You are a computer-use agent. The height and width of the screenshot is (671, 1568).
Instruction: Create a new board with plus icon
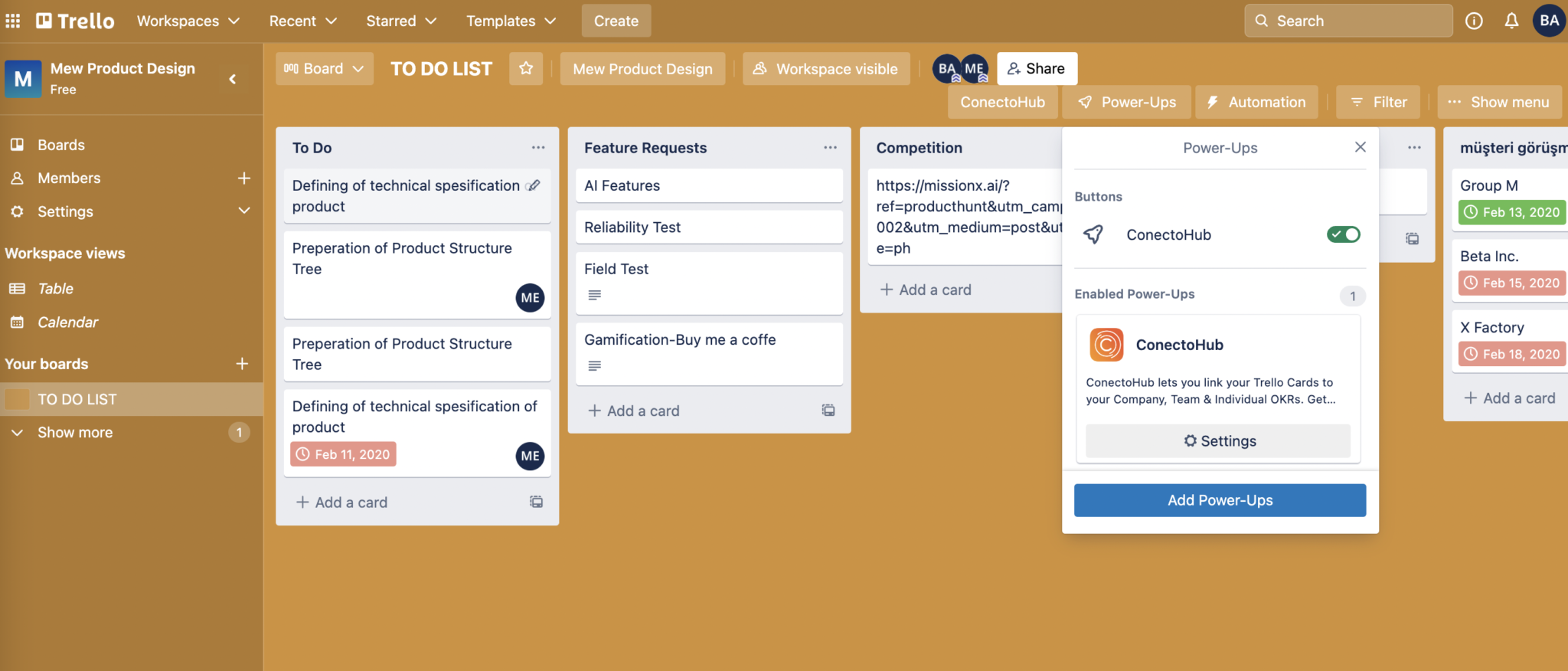click(x=242, y=364)
